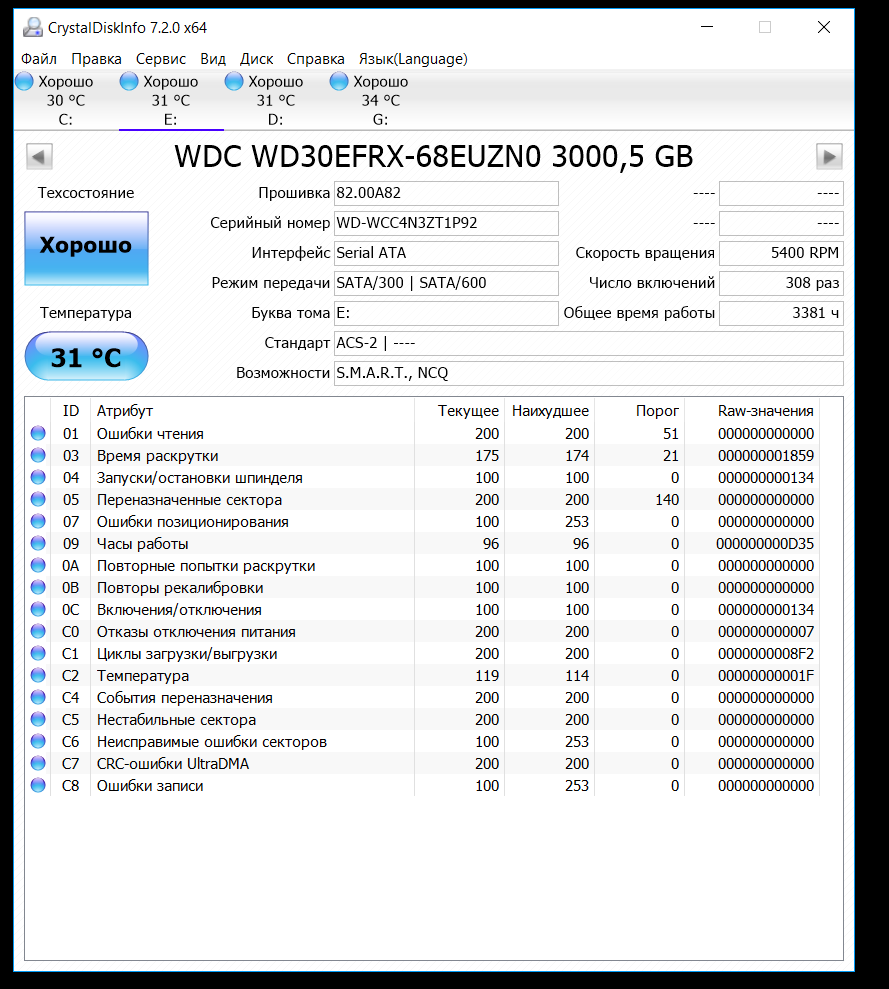Select the Ошибки чтения attribute name
889x989 pixels.
coord(150,434)
